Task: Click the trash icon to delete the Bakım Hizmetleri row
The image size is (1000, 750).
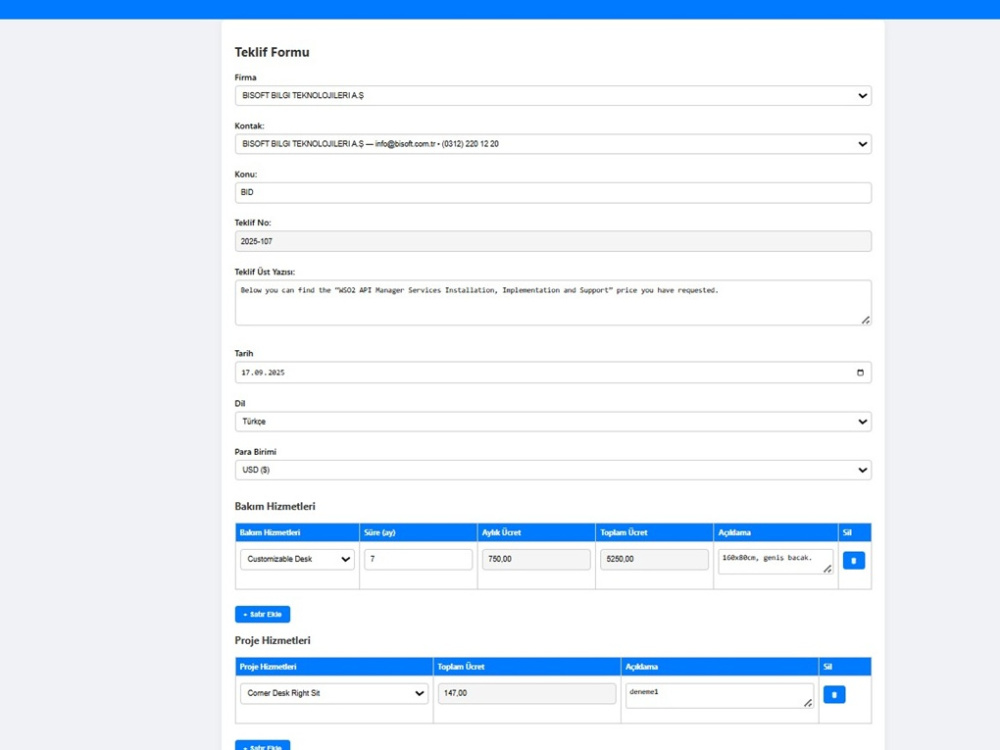Action: click(854, 559)
